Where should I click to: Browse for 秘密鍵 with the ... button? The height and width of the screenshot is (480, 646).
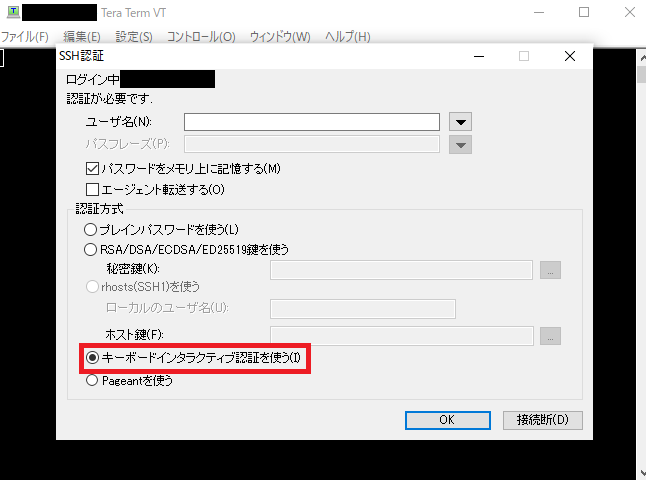coord(550,270)
